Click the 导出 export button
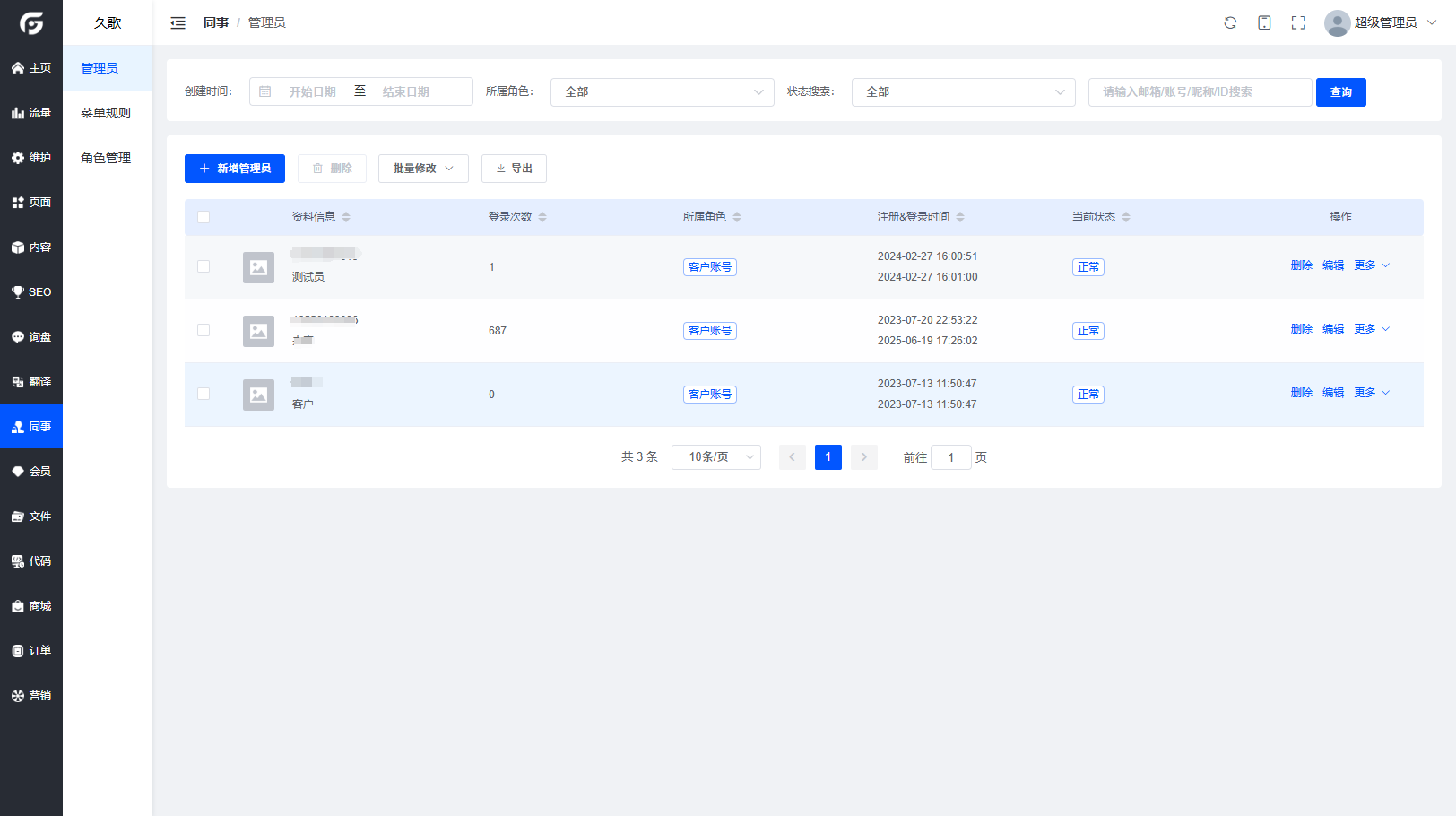Viewport: 1456px width, 816px height. [x=514, y=169]
